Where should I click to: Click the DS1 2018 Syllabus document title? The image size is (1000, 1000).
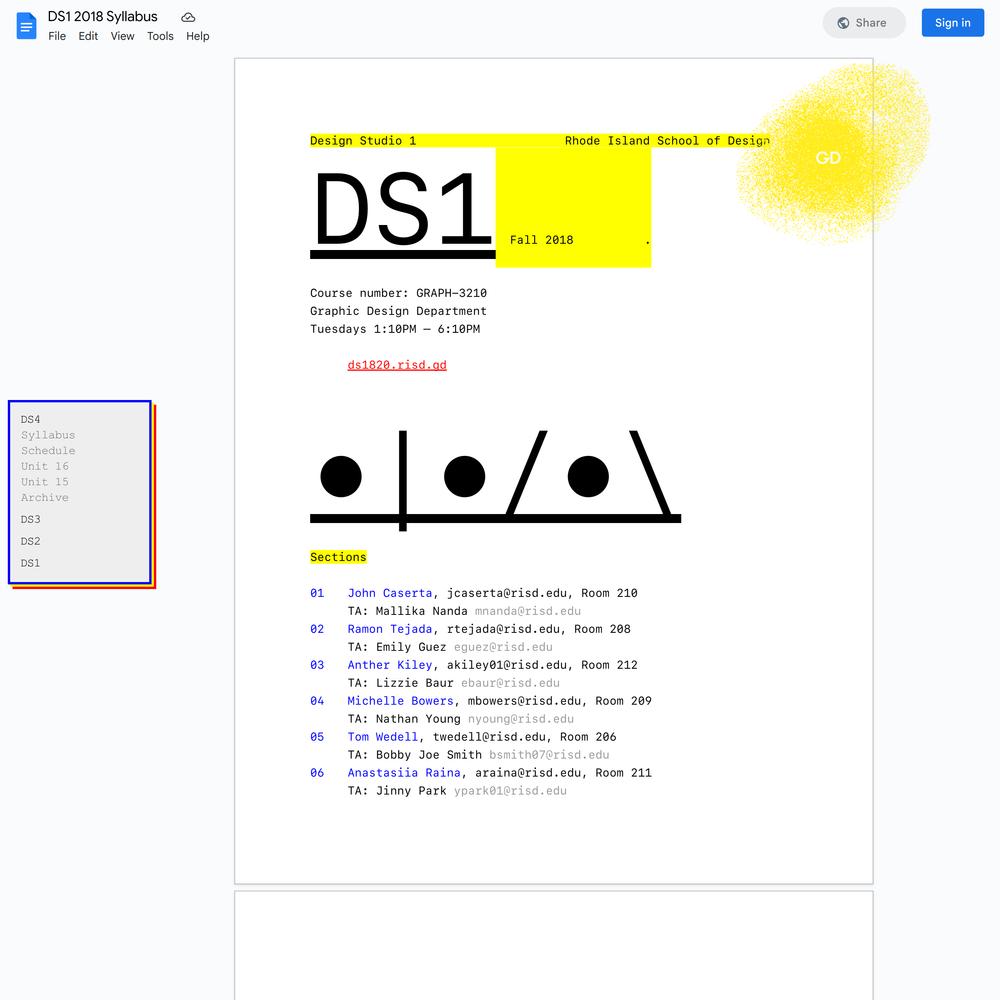coord(103,17)
